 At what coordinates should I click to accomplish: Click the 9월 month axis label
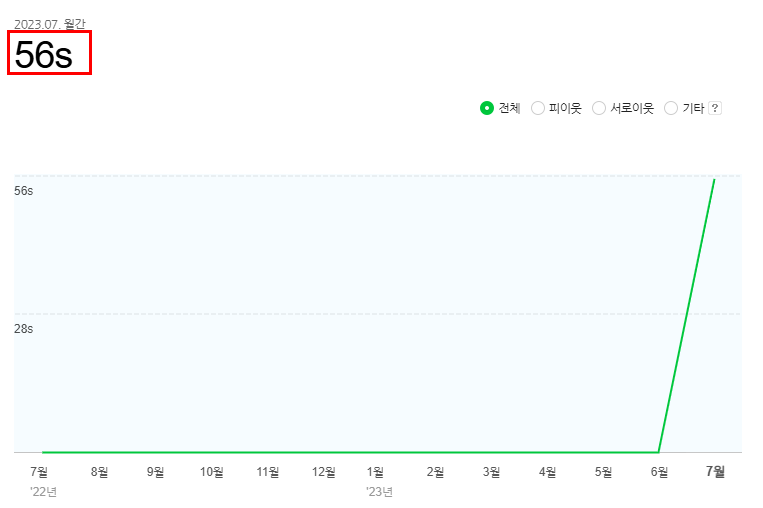tap(155, 472)
